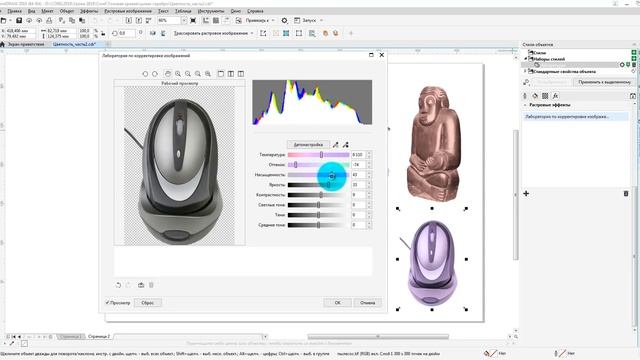Screen dimensions: 640x360
Task: Switch to Full preview single-pane view icon
Action: coord(221,74)
